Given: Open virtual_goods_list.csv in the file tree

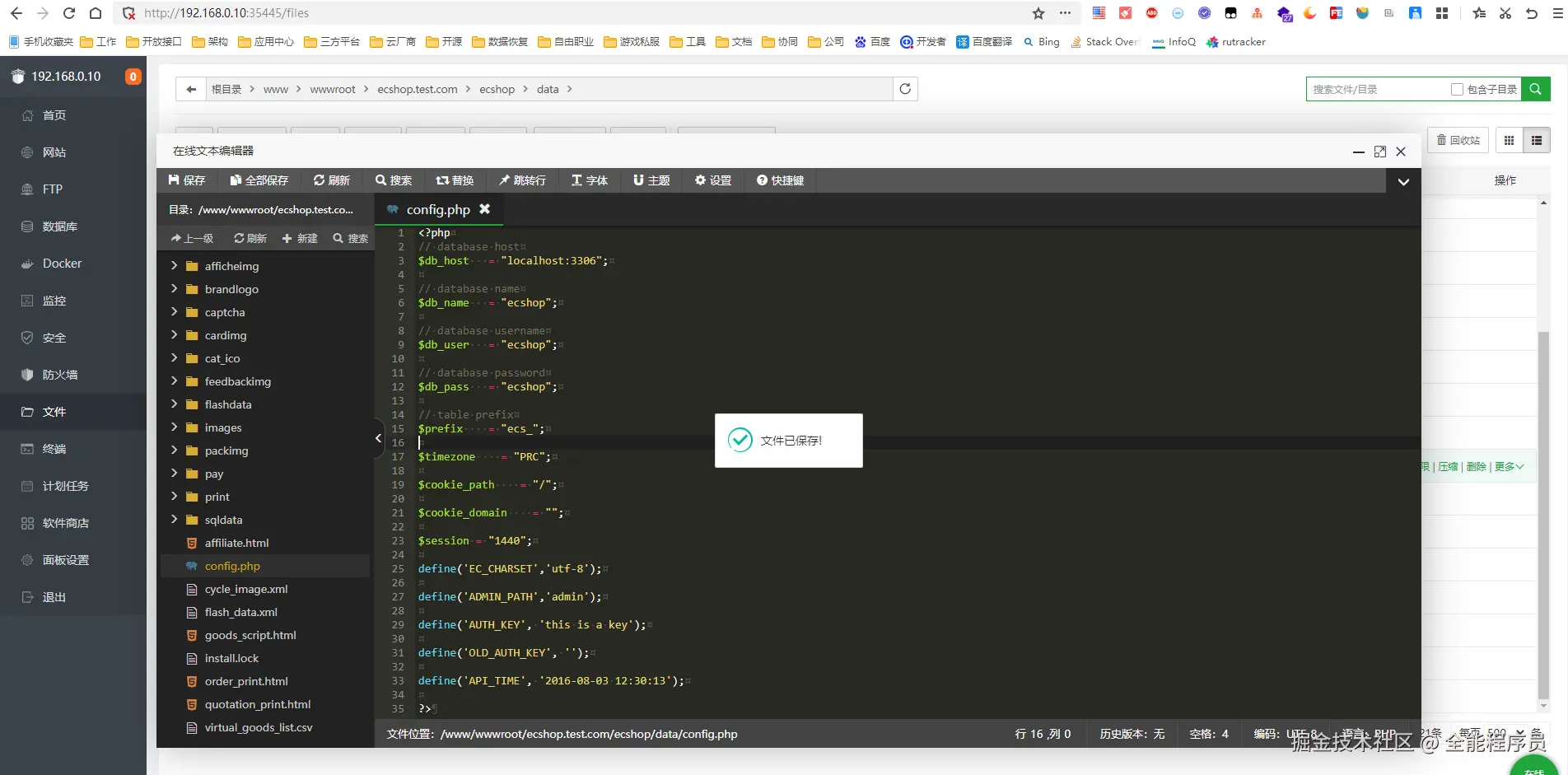Looking at the screenshot, I should (x=259, y=727).
